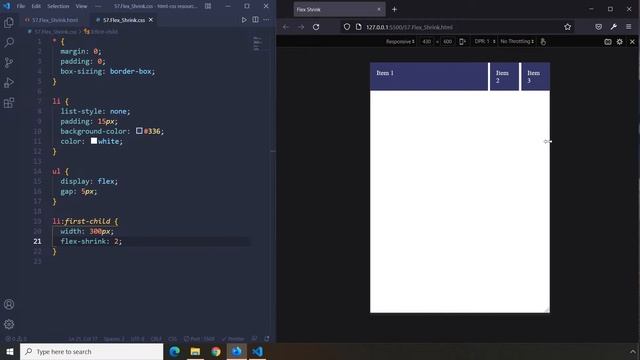Image resolution: width=640 pixels, height=360 pixels.
Task: Open the File menu in VS Code
Action: pyautogui.click(x=21, y=6)
